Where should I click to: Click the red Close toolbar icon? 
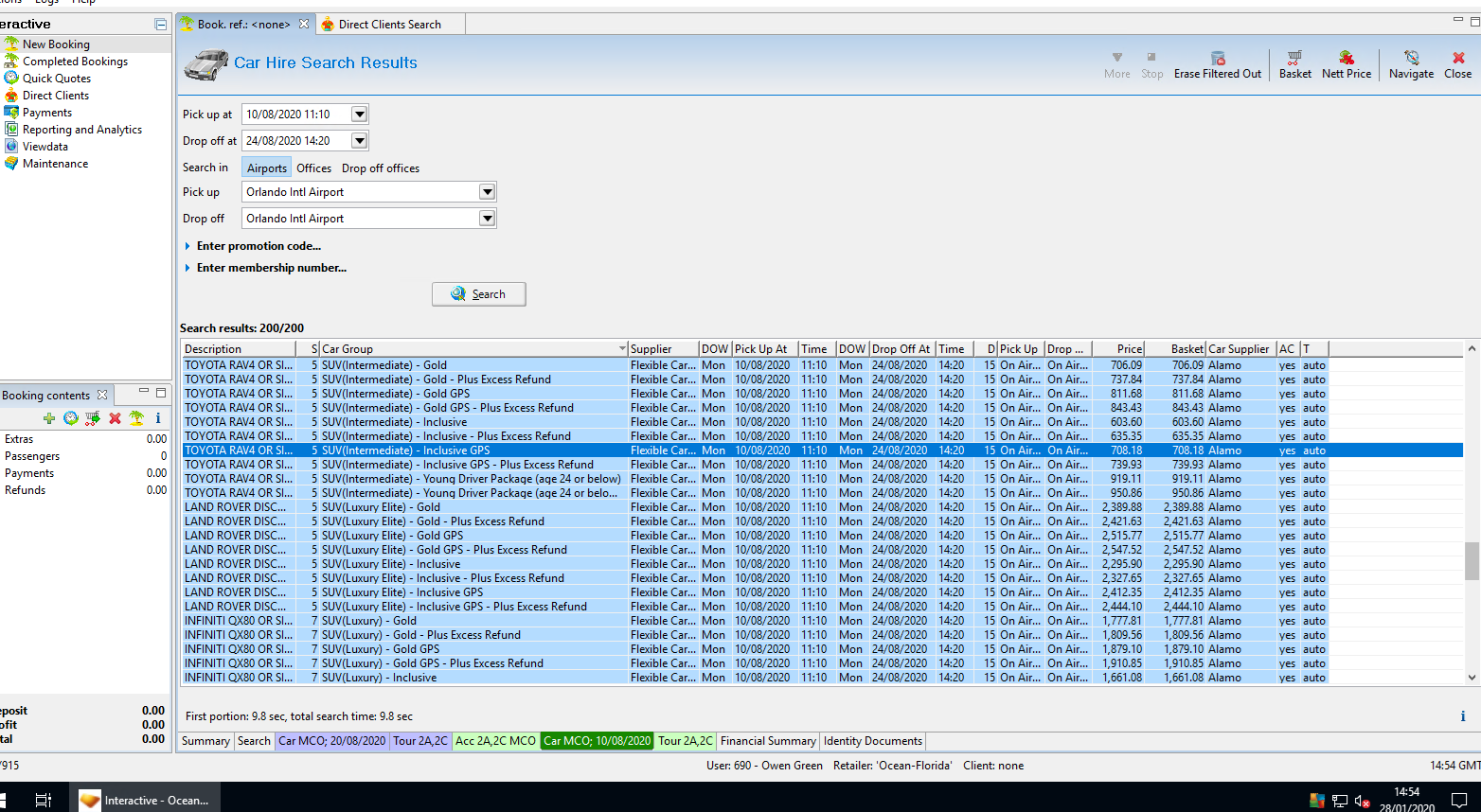tap(1458, 58)
